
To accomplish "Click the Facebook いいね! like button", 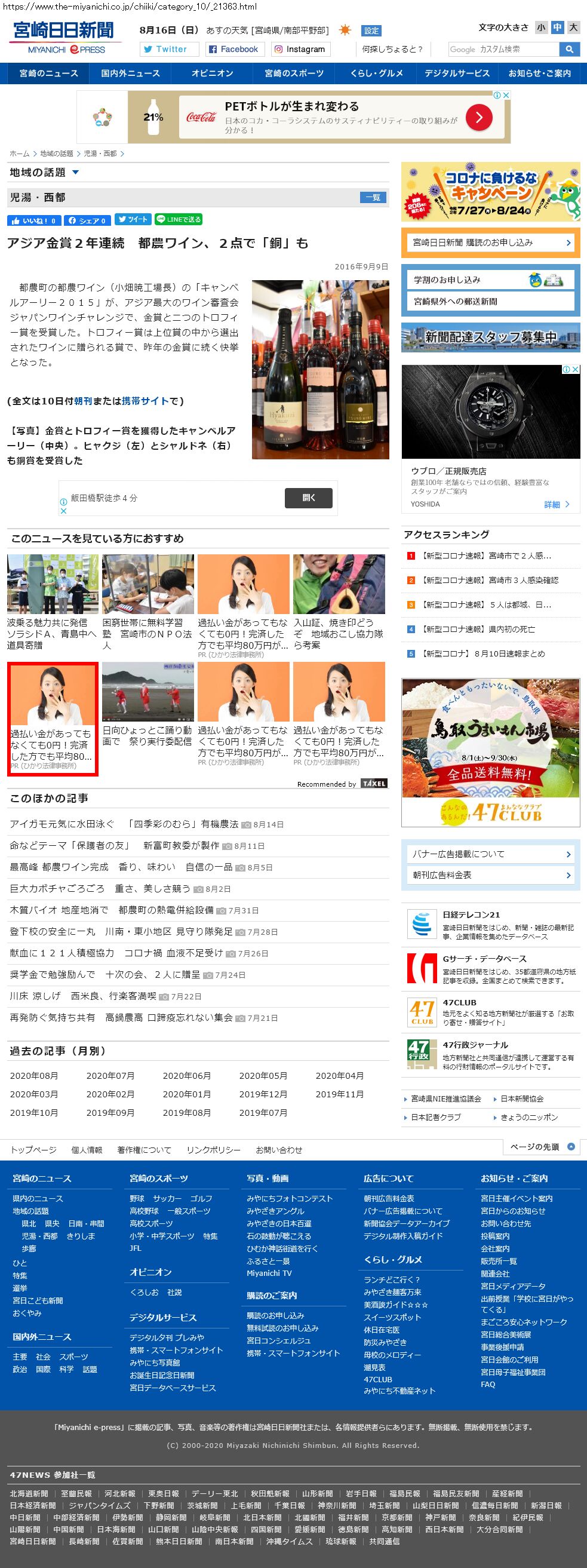I will click(x=34, y=220).
